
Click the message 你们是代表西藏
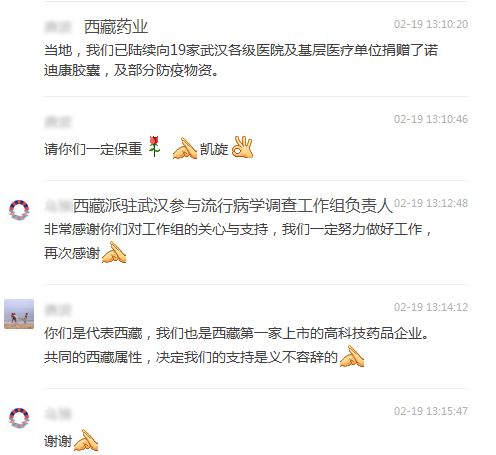pyautogui.click(x=237, y=345)
